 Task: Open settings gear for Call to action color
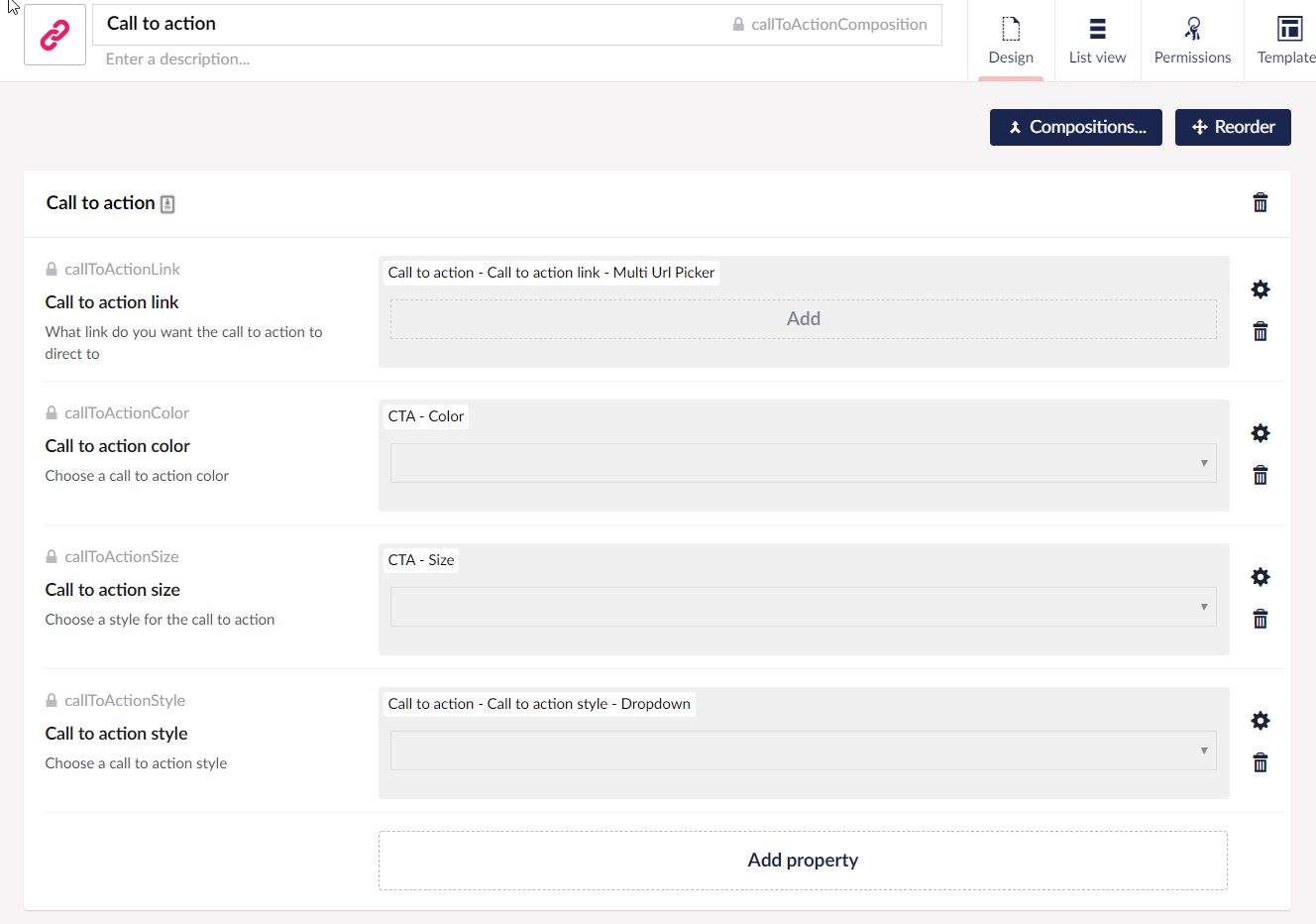(x=1260, y=433)
